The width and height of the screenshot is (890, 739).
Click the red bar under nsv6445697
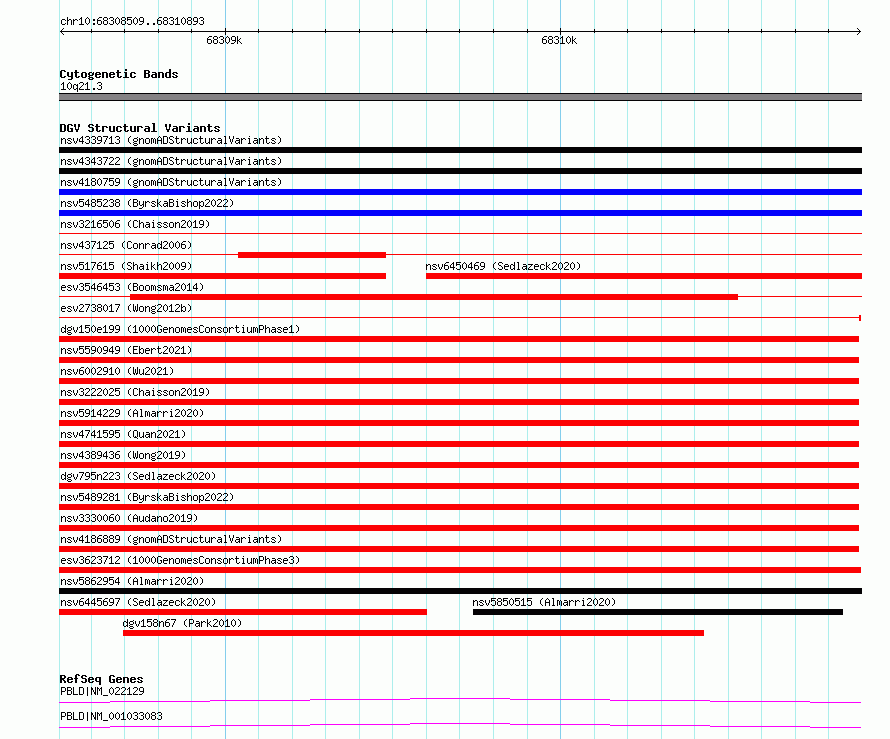[x=243, y=612]
